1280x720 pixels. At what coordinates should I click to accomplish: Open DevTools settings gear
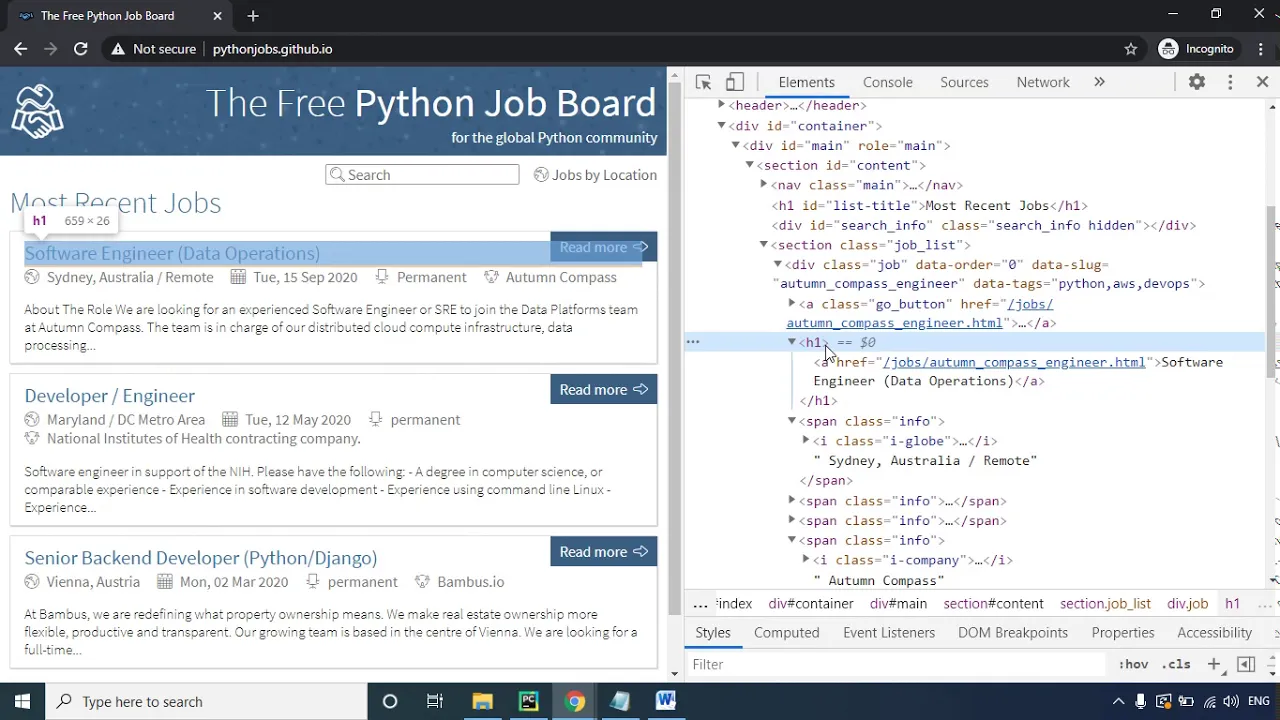(1197, 82)
